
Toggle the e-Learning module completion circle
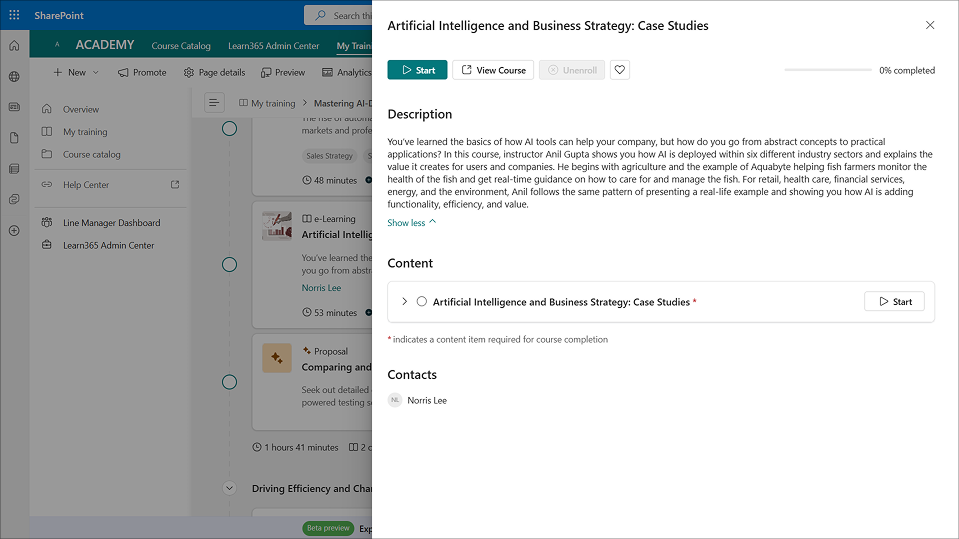click(229, 265)
